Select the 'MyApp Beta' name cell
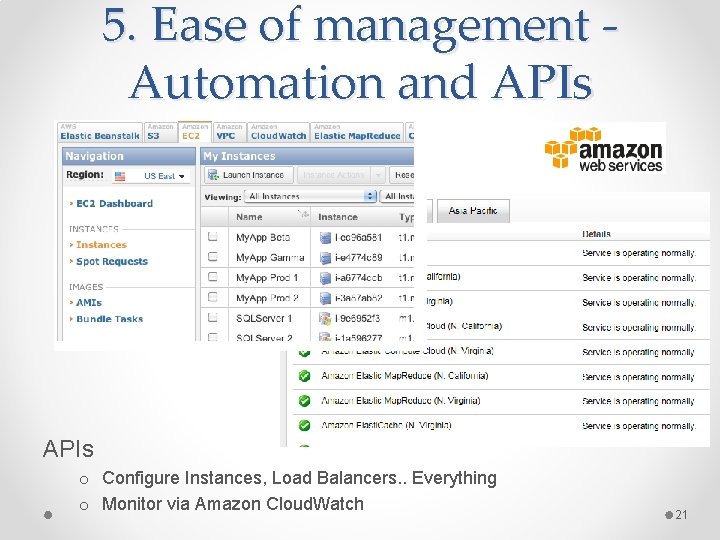Screen dimensions: 720x540 click(x=263, y=237)
